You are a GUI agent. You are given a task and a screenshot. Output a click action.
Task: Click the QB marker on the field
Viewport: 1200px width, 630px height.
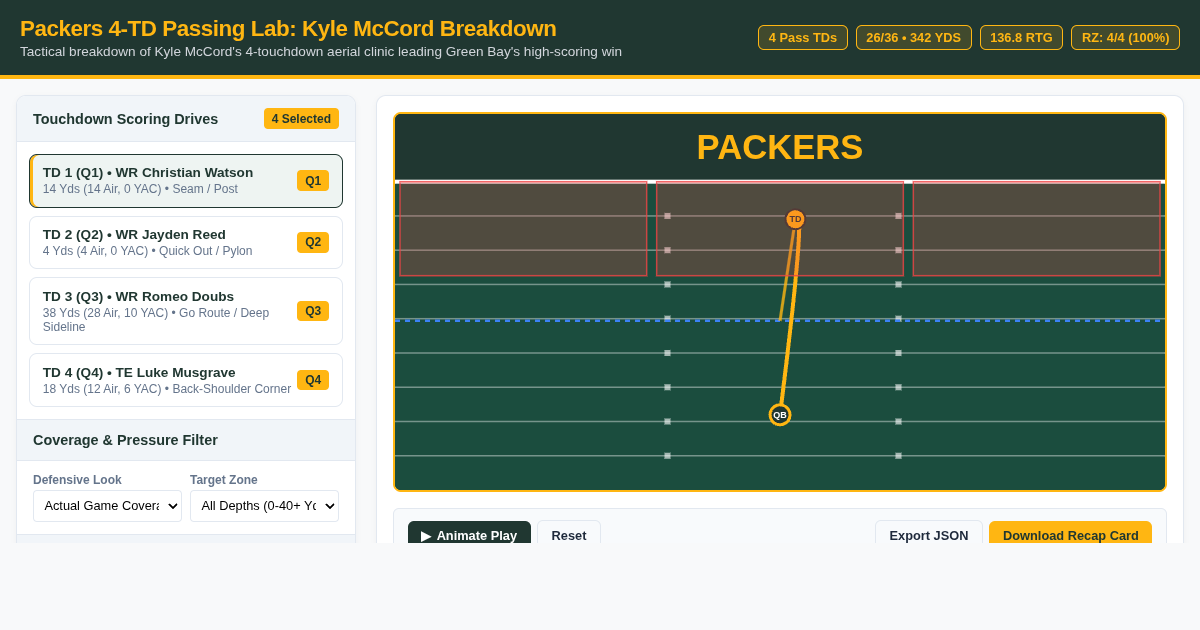pos(780,415)
